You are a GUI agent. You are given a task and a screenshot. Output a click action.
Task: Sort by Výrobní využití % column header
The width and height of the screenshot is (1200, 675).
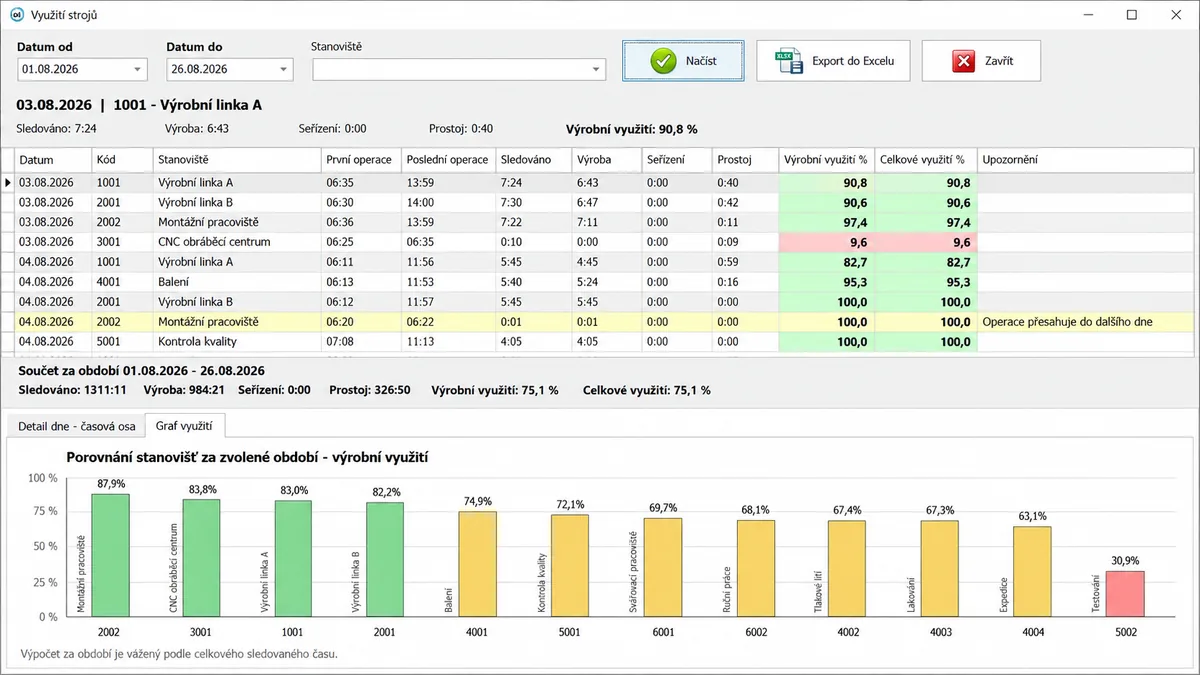tap(827, 160)
